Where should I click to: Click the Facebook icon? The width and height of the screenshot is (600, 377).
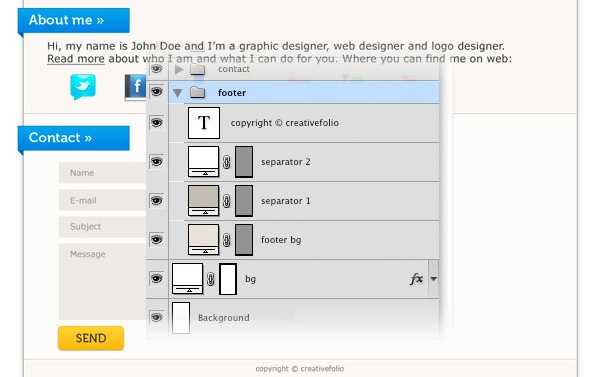[135, 87]
